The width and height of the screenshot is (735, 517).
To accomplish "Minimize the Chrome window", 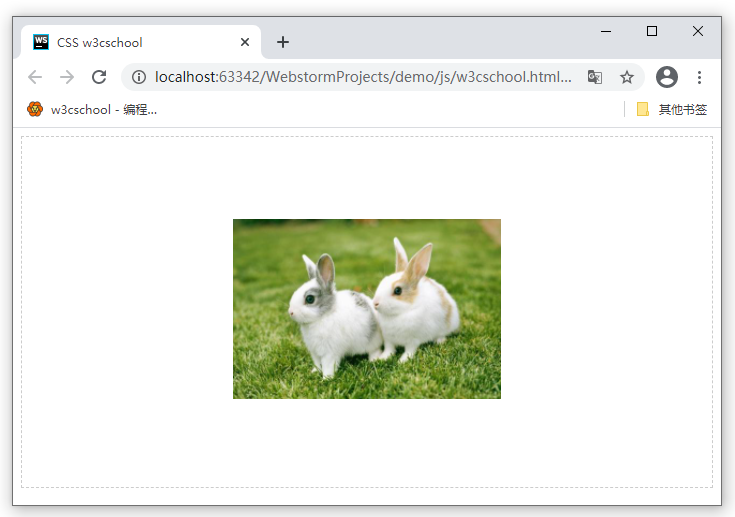I will tap(606, 31).
